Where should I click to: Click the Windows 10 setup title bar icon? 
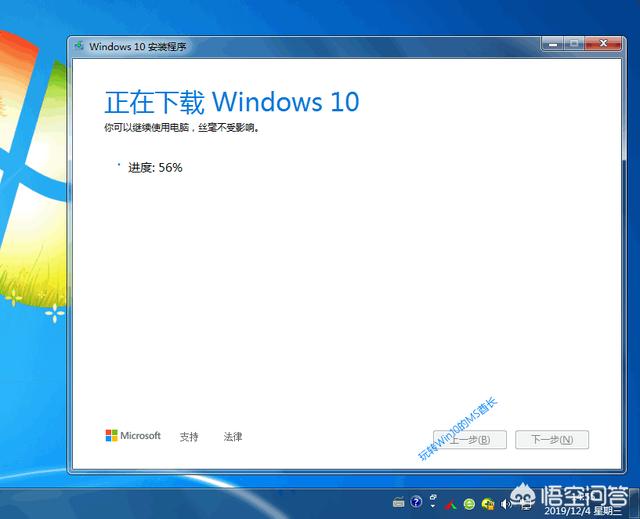pos(79,46)
